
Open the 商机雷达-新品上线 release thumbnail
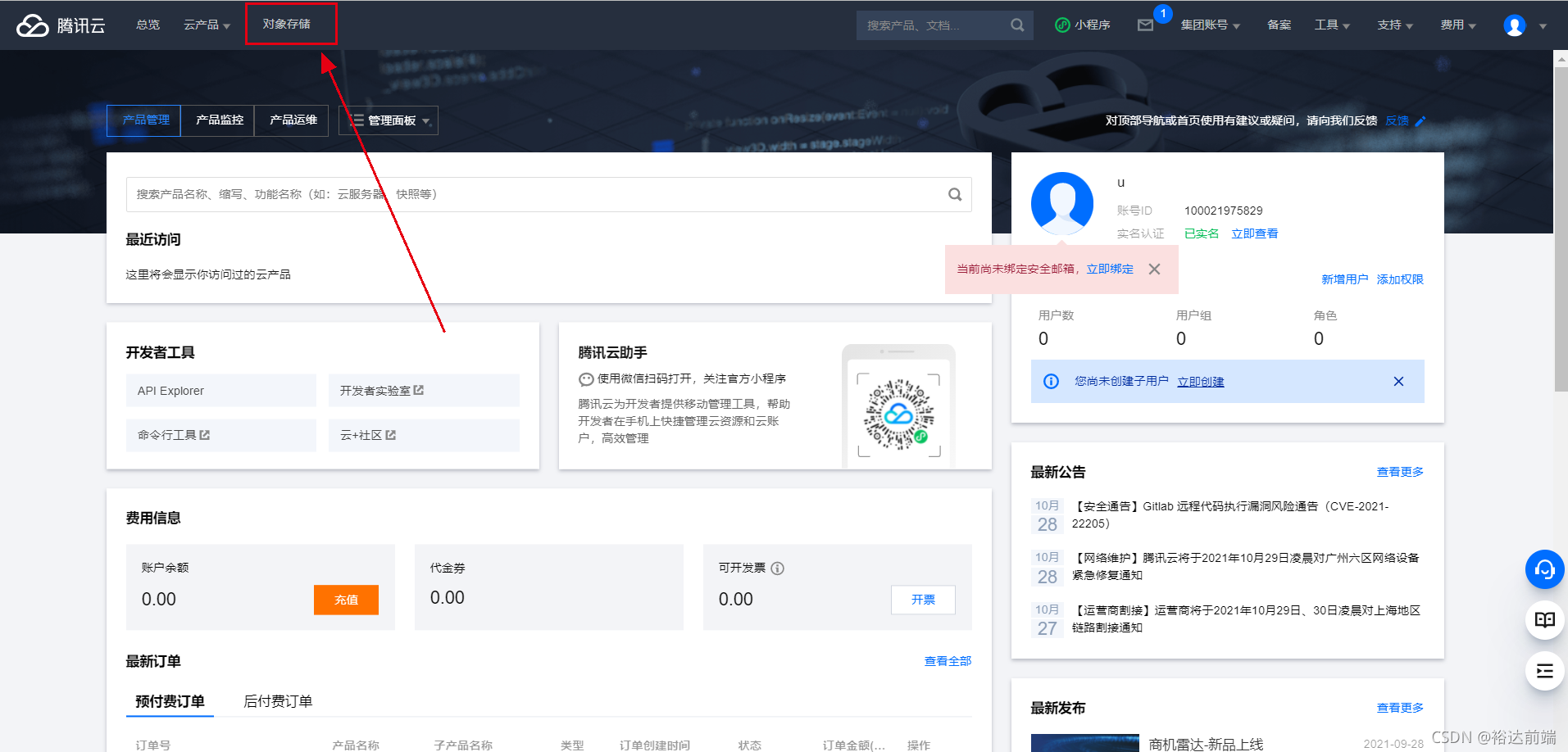[1084, 743]
